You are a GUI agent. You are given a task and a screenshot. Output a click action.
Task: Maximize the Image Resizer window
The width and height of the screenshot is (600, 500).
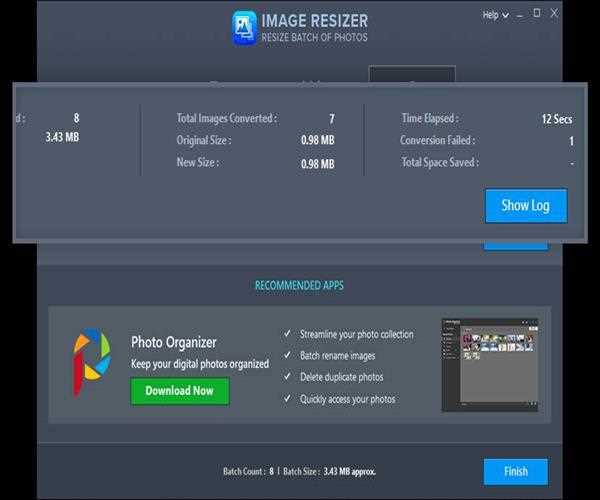tap(536, 14)
